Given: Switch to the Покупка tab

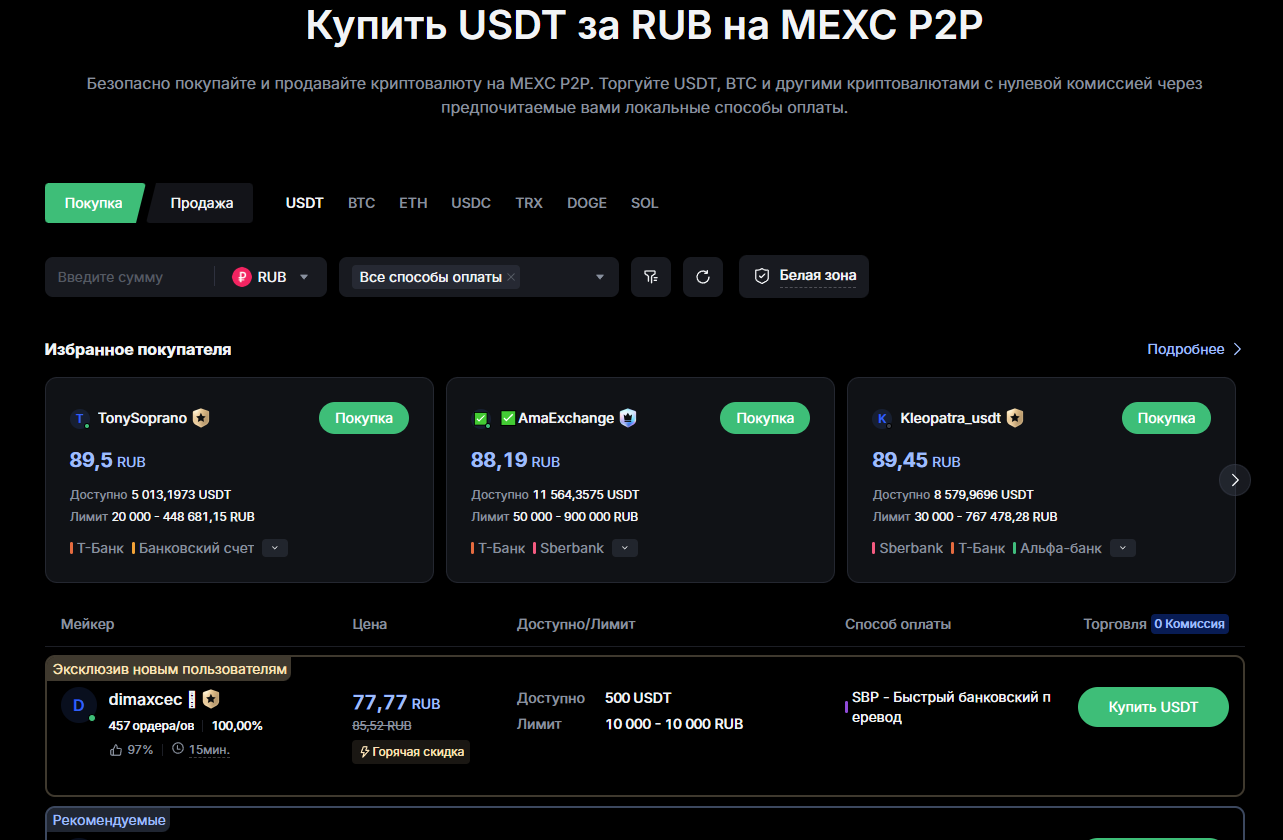Looking at the screenshot, I should [x=94, y=203].
